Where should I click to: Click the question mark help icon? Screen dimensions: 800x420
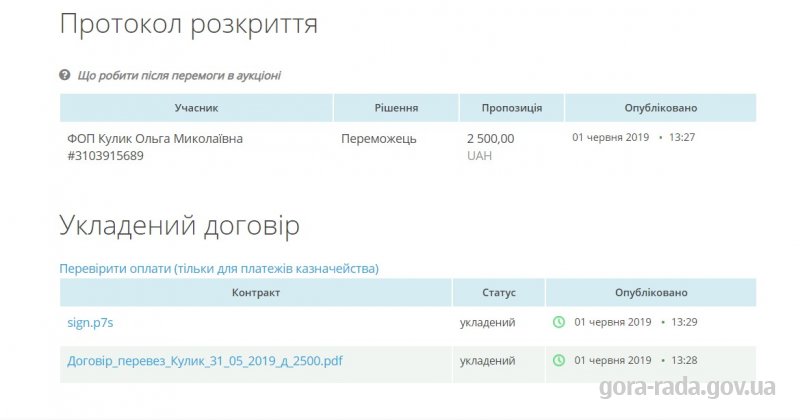click(x=65, y=76)
